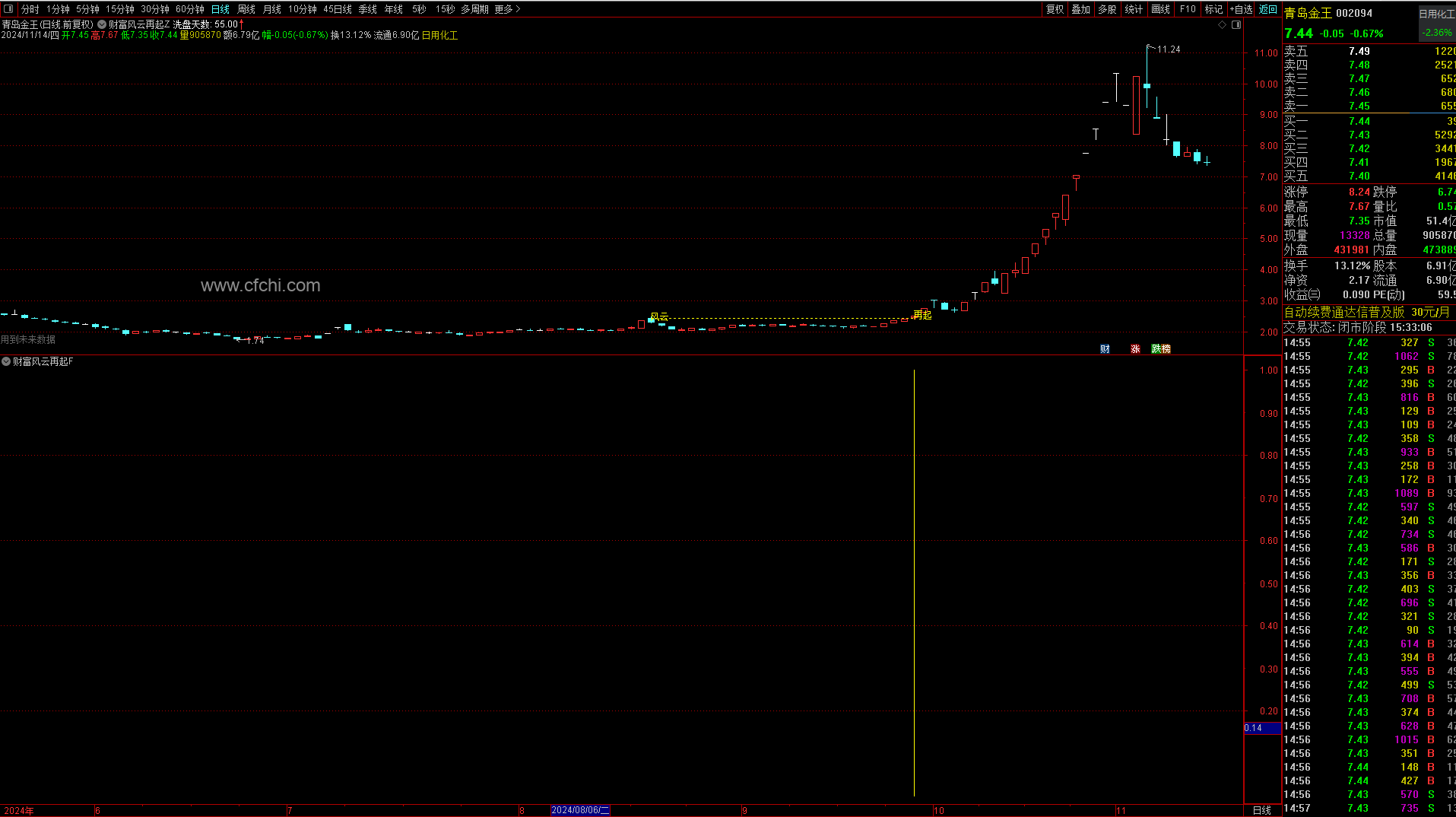The height and width of the screenshot is (817, 1456).
Task: Select the 30分钟 period tab
Action: [x=155, y=9]
